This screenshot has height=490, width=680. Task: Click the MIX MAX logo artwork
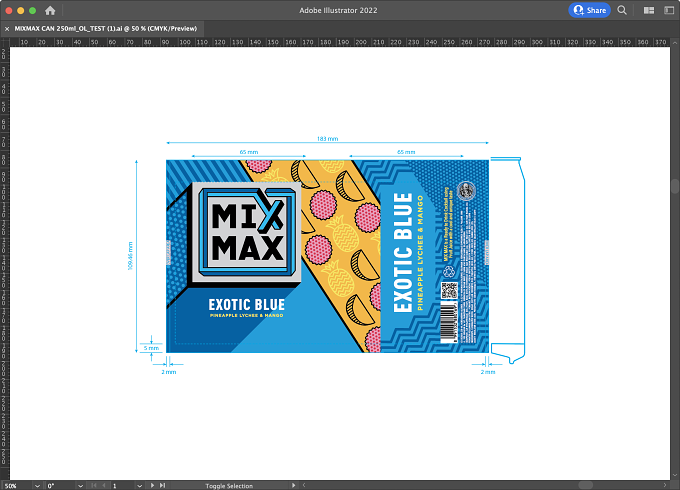[247, 232]
